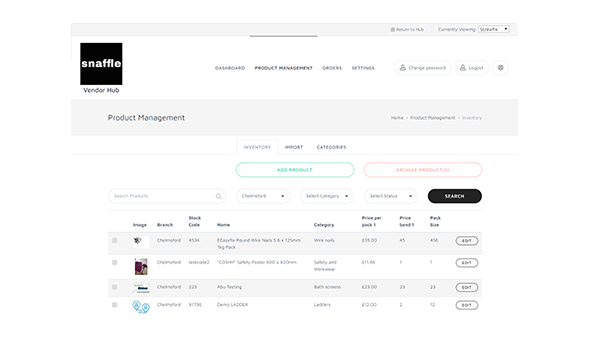Edit the COSHH Safety Poster product
The height and width of the screenshot is (360, 590).
(467, 263)
